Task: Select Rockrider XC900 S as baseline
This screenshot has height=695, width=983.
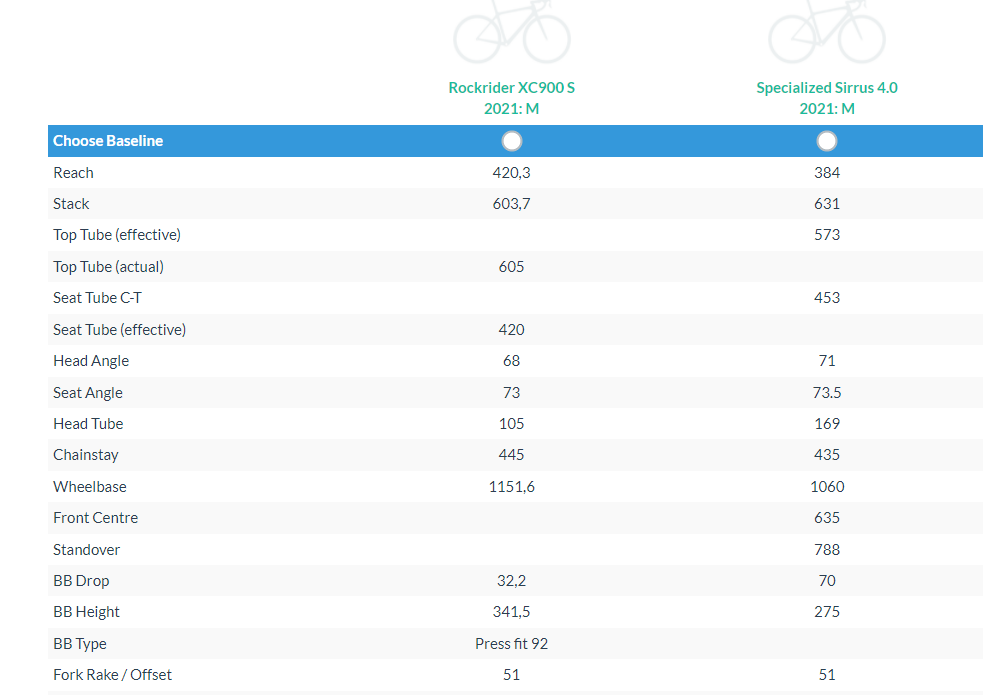Action: pos(512,141)
